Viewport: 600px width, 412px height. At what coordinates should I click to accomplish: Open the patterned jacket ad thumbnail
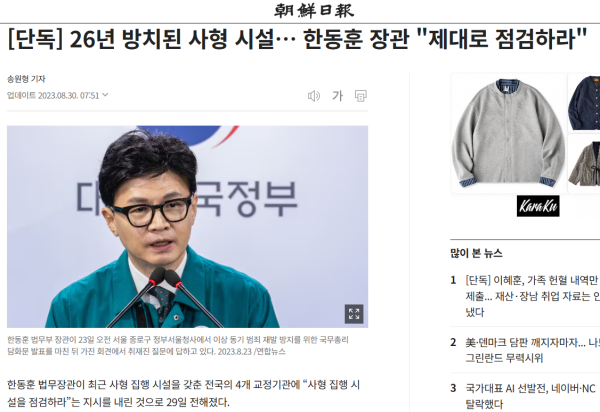584,163
